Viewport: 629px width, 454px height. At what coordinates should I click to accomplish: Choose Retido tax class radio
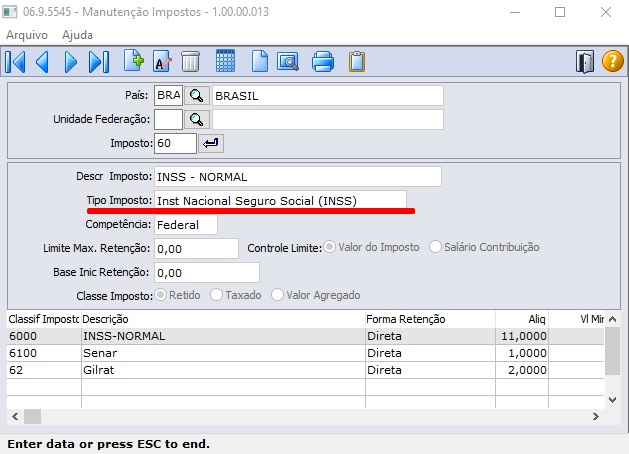160,295
